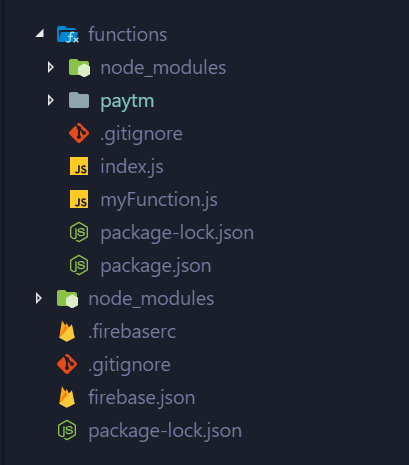This screenshot has width=409, height=465.
Task: Expand the root-level node_modules arrow
Action: (x=39, y=298)
